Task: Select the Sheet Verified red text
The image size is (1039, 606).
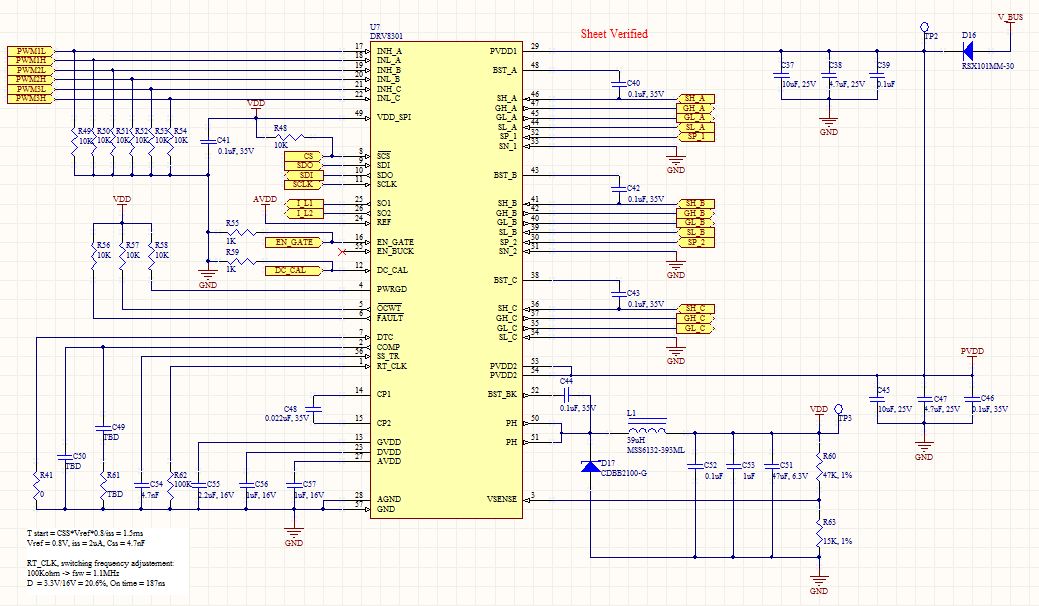Action: [614, 33]
